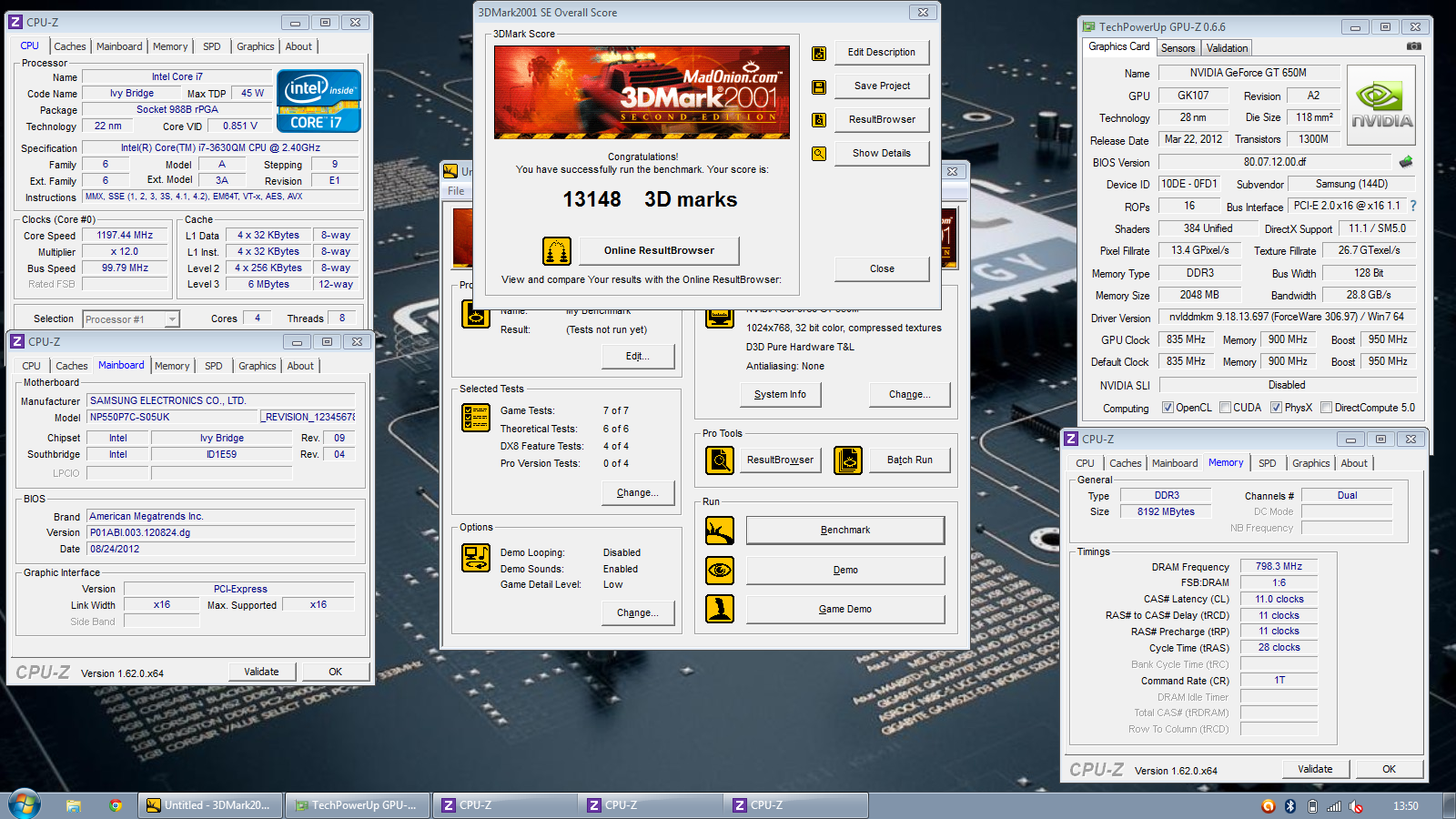Click the Game Demo joystick icon
The image size is (1456, 819).
tap(720, 609)
